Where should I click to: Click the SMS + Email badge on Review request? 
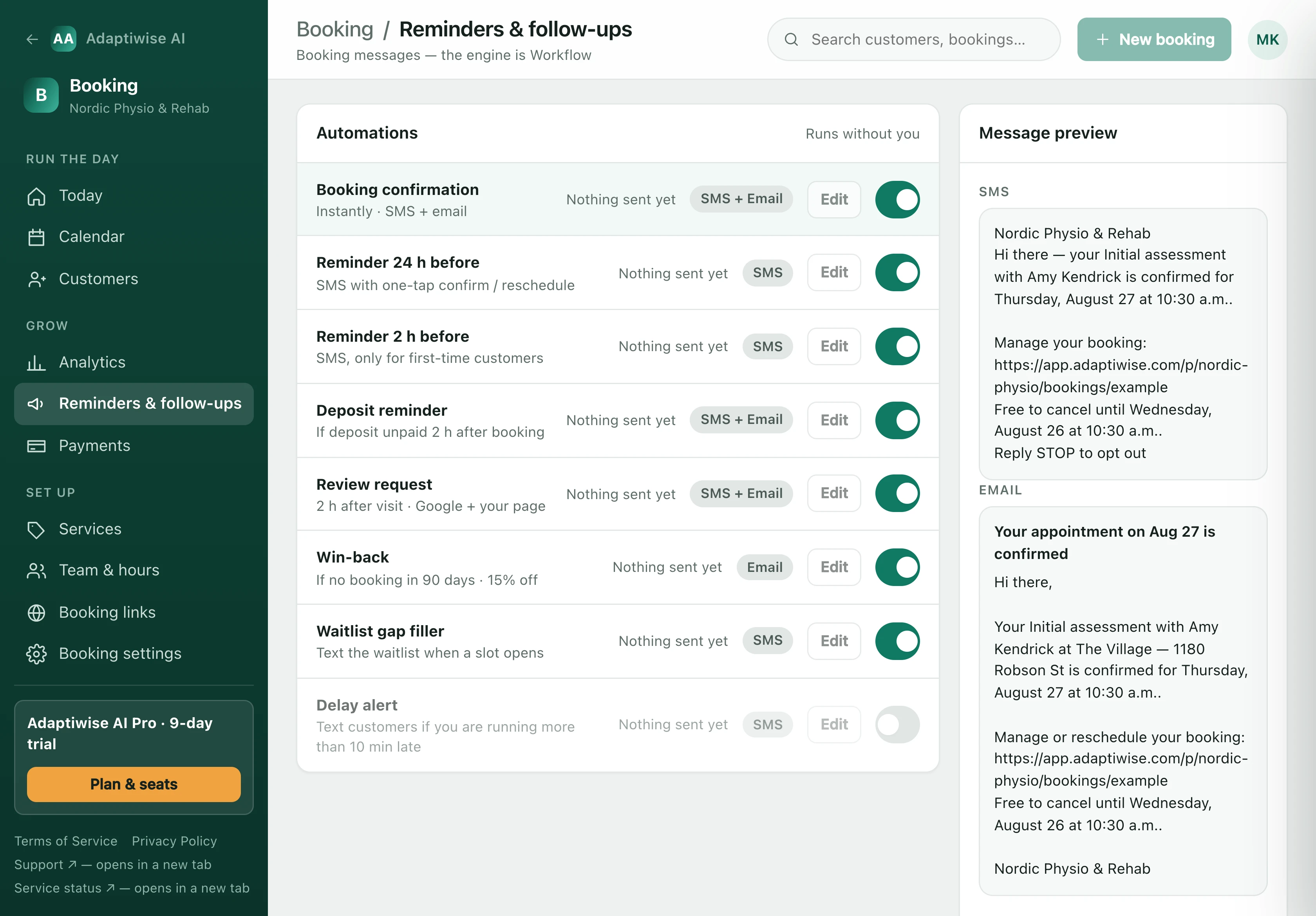741,493
